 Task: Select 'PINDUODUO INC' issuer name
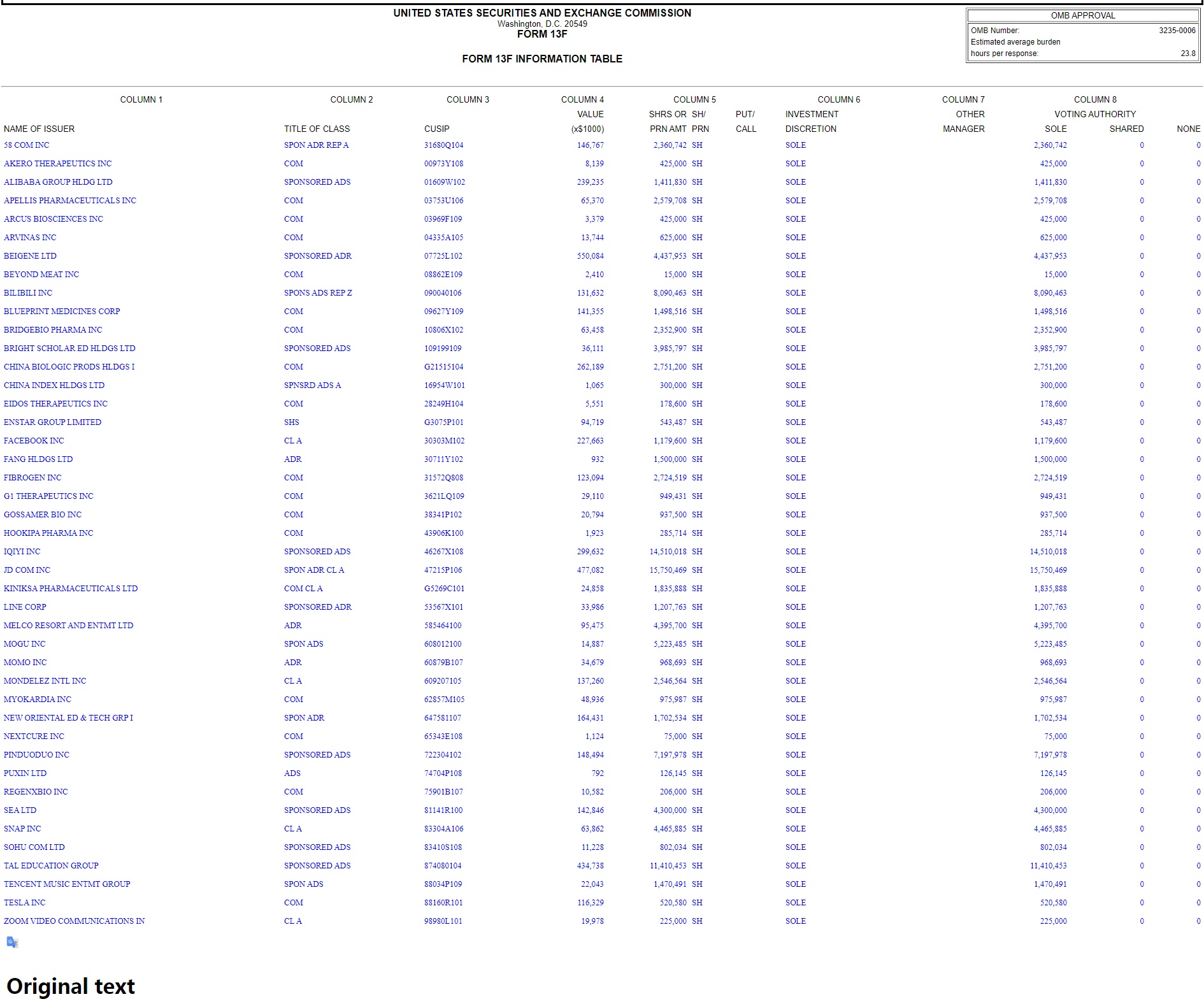pyautogui.click(x=36, y=755)
